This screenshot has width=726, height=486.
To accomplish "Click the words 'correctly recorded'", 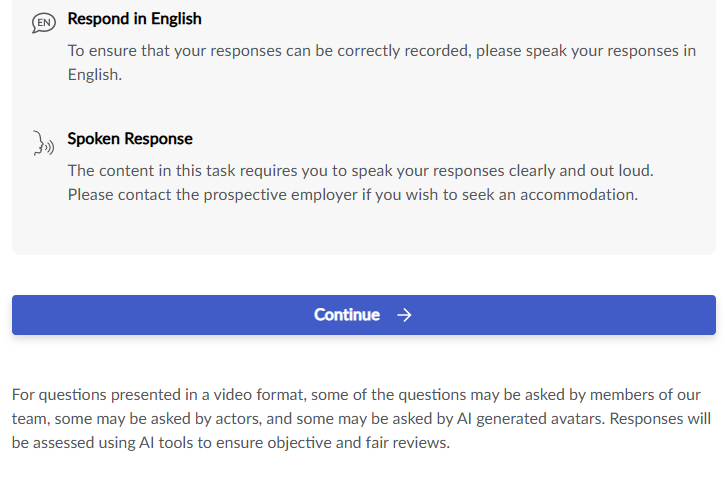I will pyautogui.click(x=403, y=50).
